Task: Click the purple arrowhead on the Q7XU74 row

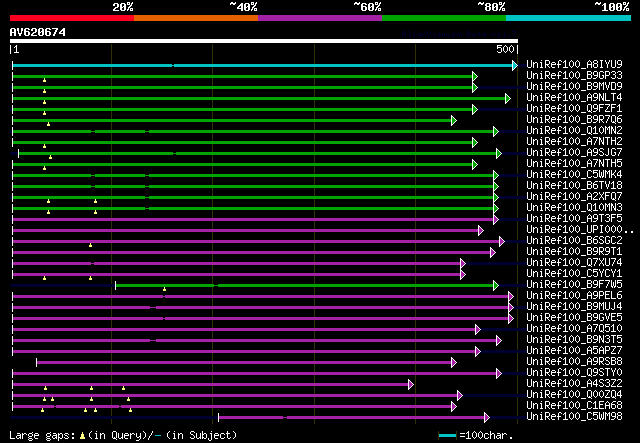Action: (462, 263)
